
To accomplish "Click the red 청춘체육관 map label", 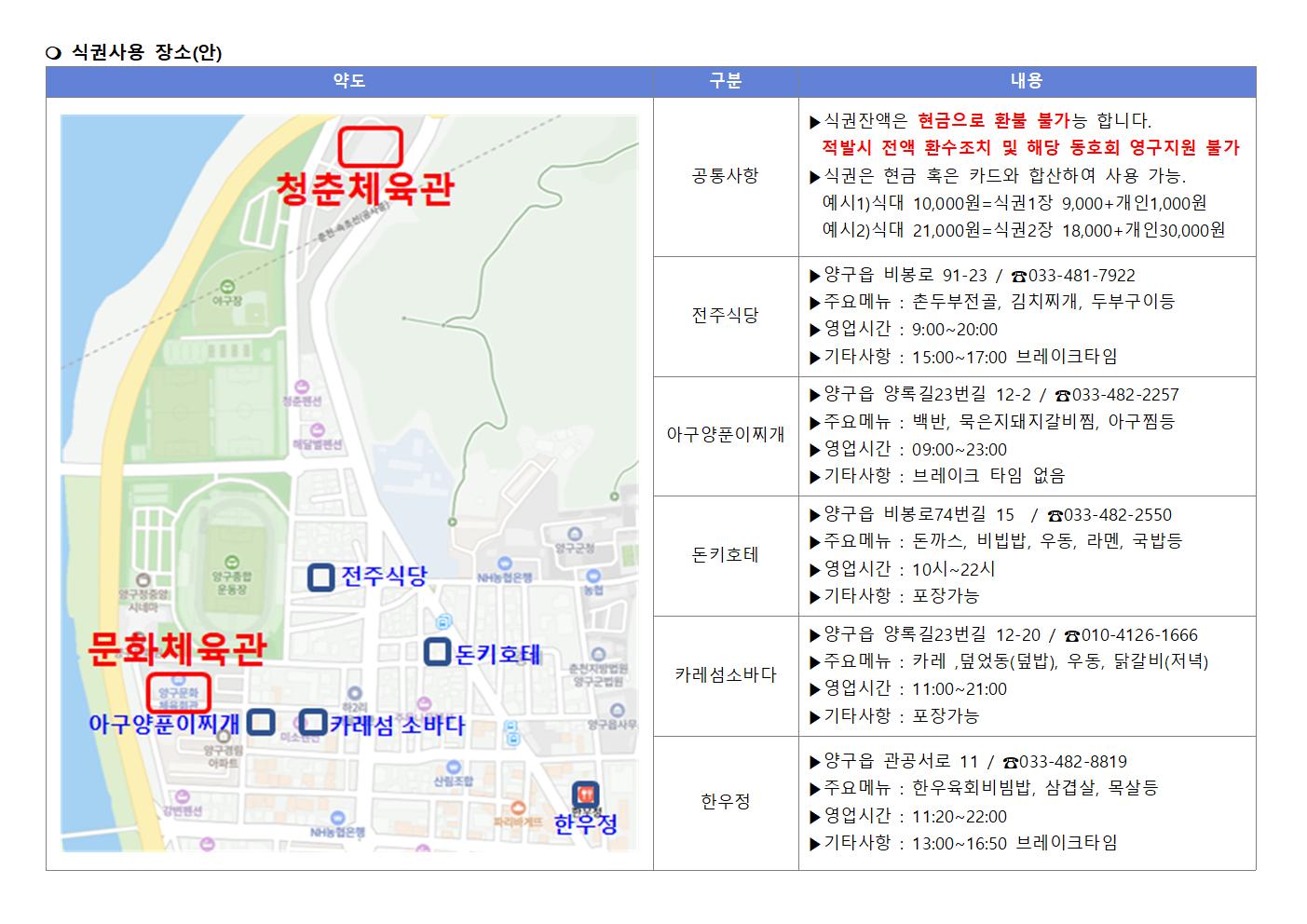I will [x=364, y=189].
